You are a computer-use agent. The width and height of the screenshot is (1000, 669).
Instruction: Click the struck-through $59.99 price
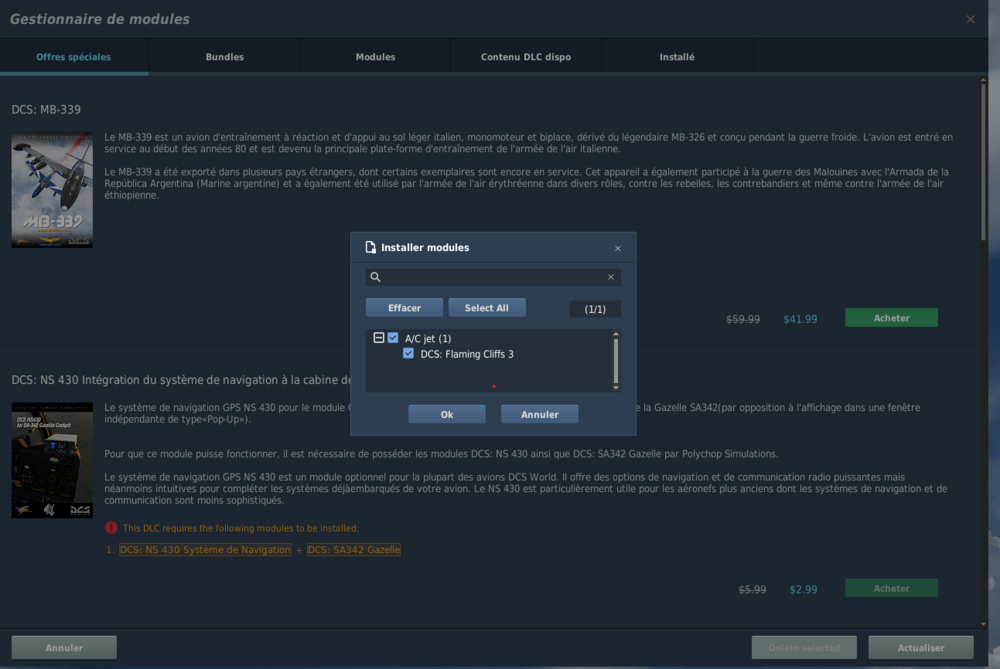pos(743,319)
